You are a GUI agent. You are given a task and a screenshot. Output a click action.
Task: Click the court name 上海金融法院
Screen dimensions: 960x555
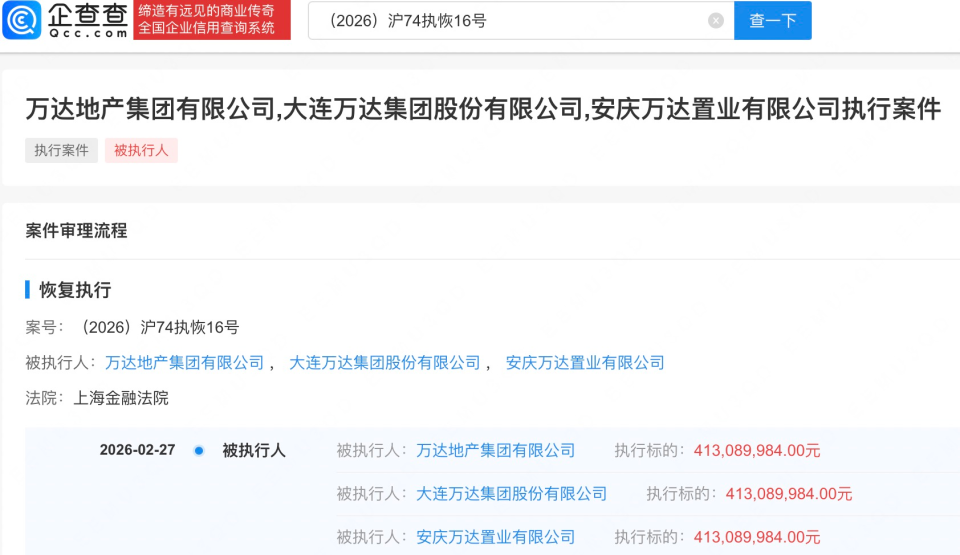coord(121,398)
